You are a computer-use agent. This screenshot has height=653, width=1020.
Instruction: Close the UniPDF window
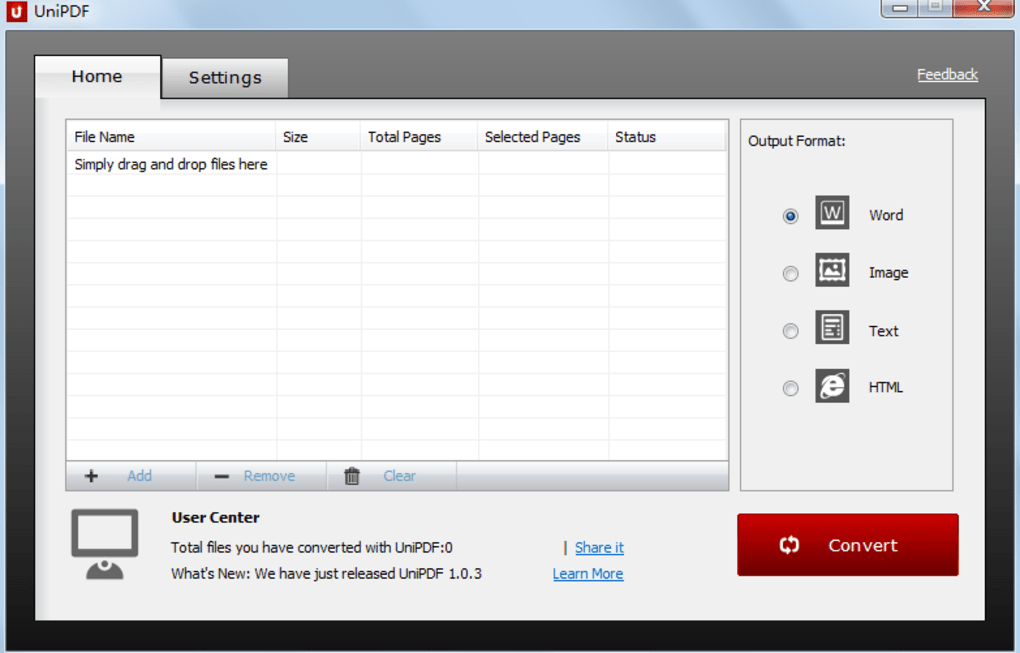click(984, 8)
